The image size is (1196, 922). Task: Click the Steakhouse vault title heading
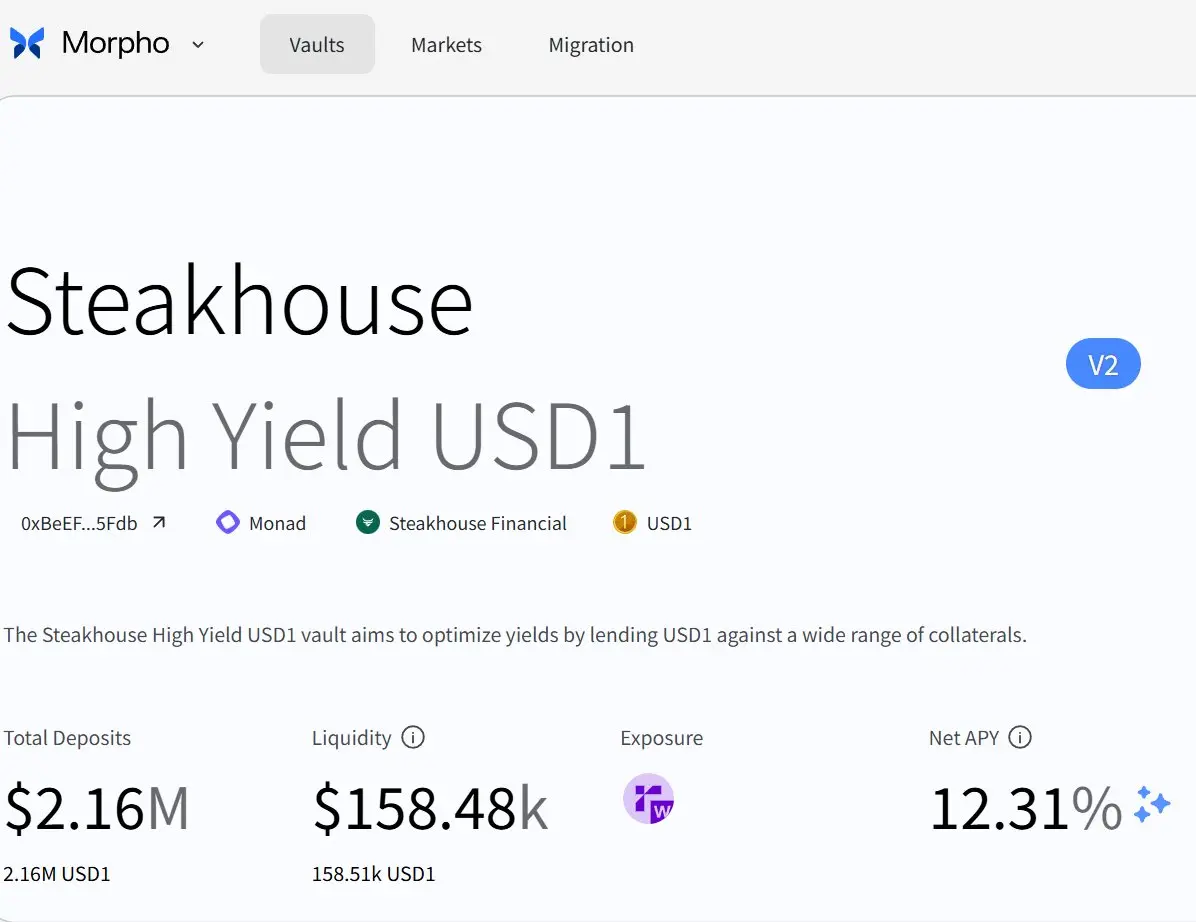(x=240, y=301)
